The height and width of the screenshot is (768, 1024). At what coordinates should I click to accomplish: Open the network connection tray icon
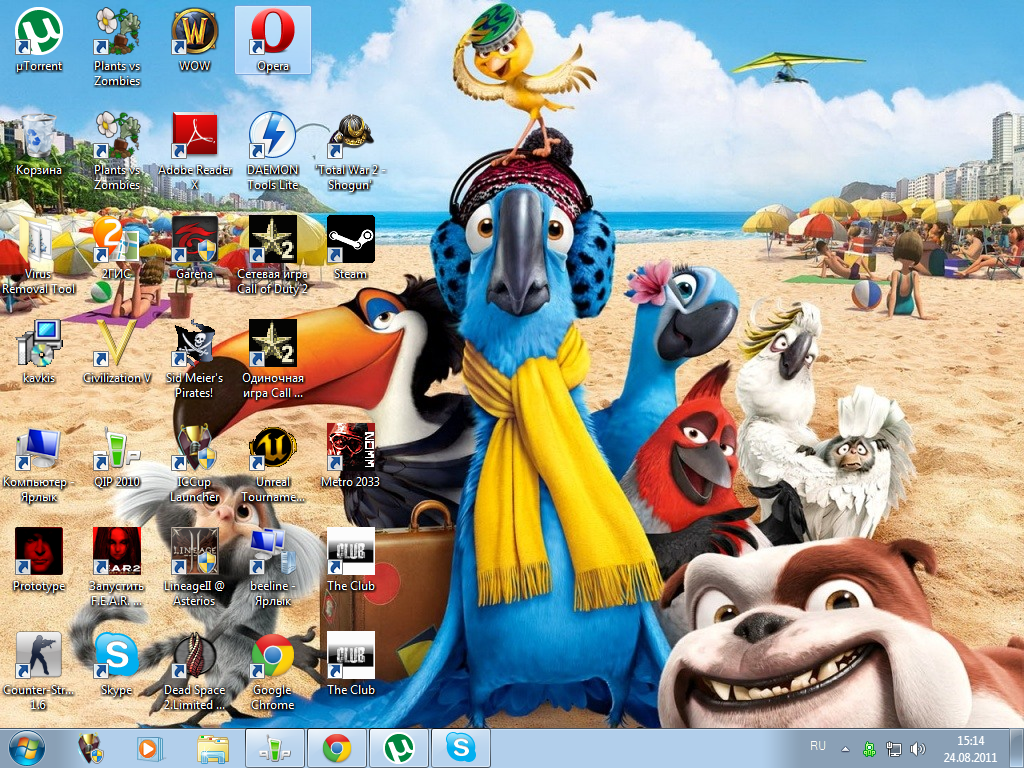pos(893,749)
